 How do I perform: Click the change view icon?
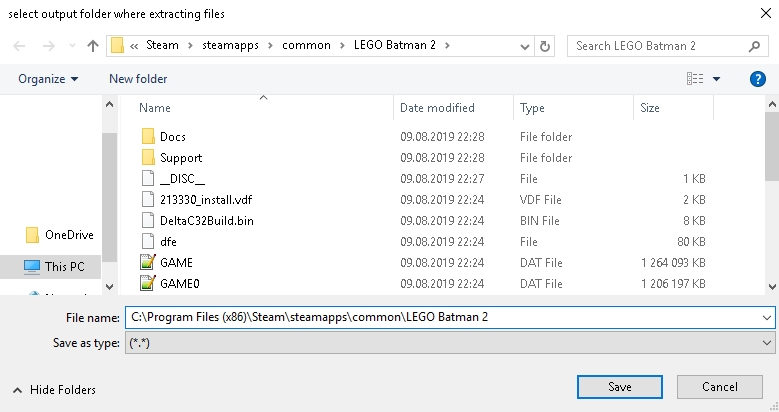695,79
